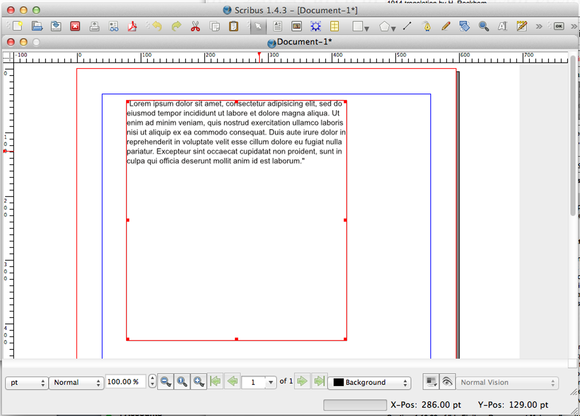580x416 pixels.
Task: Click the zoom percentage stepper arrows
Action: [x=152, y=381]
